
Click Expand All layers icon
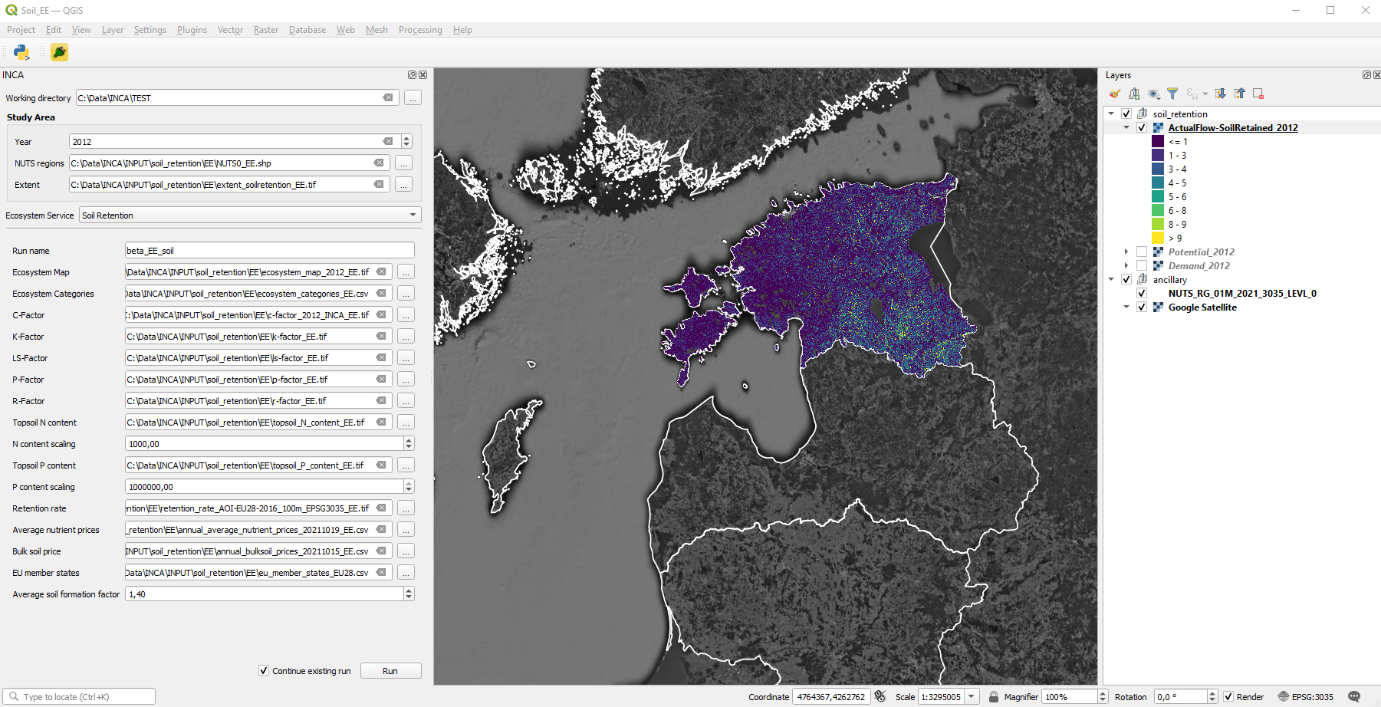coord(1220,93)
